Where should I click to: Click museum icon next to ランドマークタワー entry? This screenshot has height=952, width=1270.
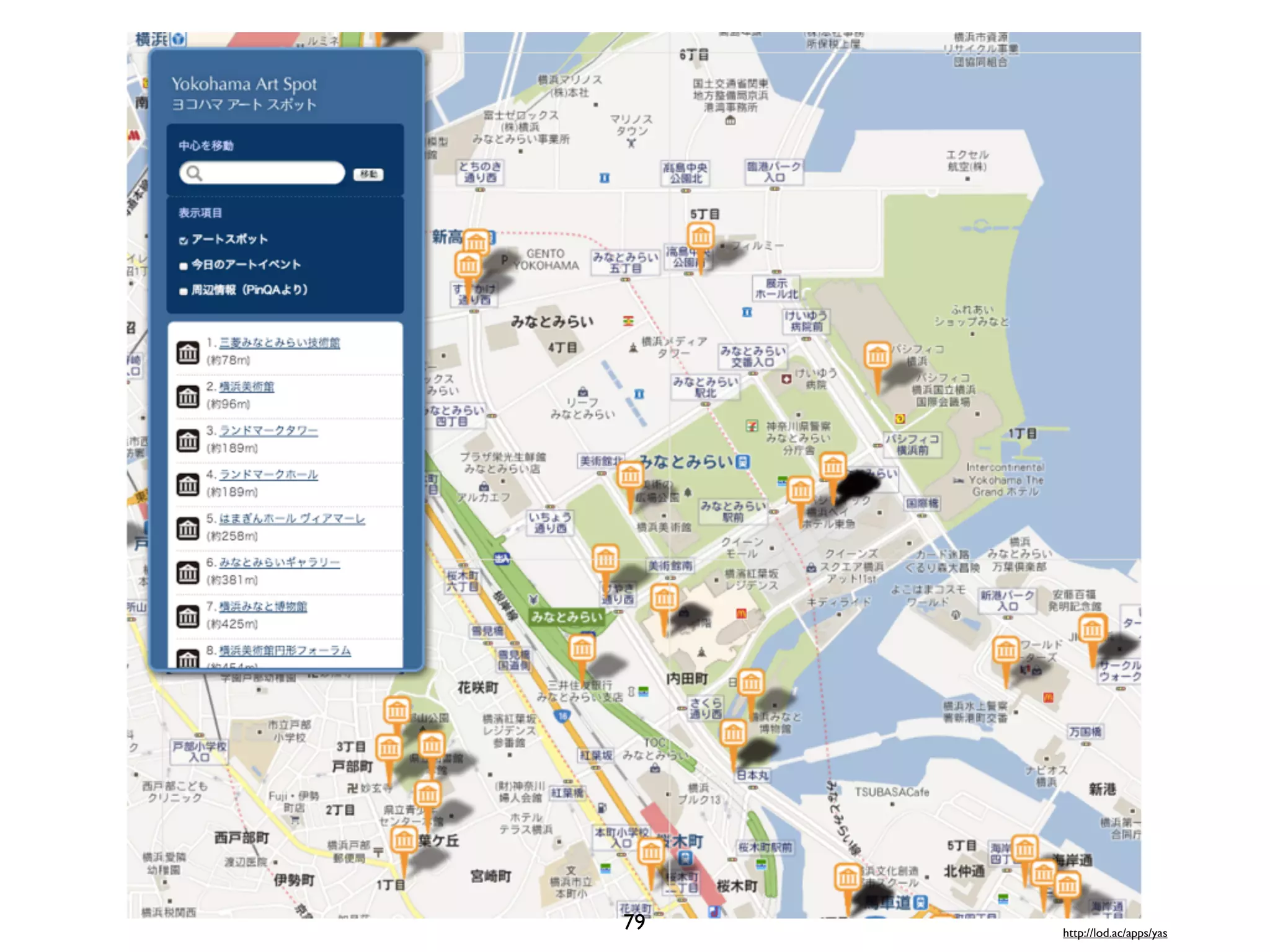[x=187, y=440]
